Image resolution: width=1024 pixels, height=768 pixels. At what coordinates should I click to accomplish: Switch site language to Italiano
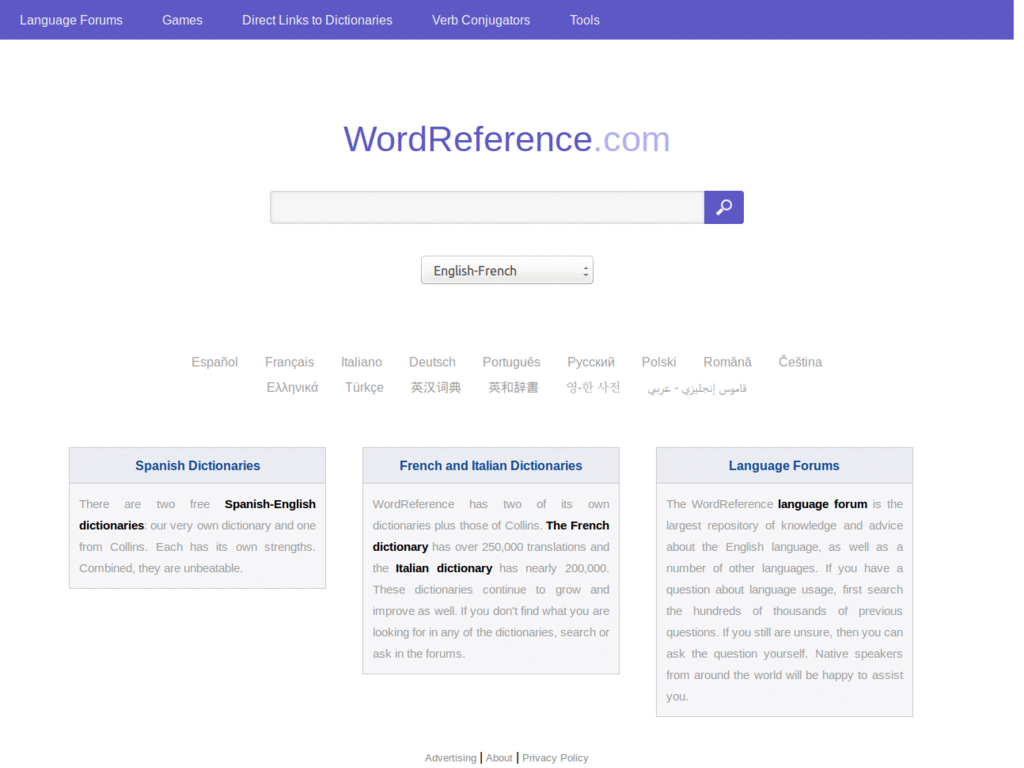pos(361,362)
